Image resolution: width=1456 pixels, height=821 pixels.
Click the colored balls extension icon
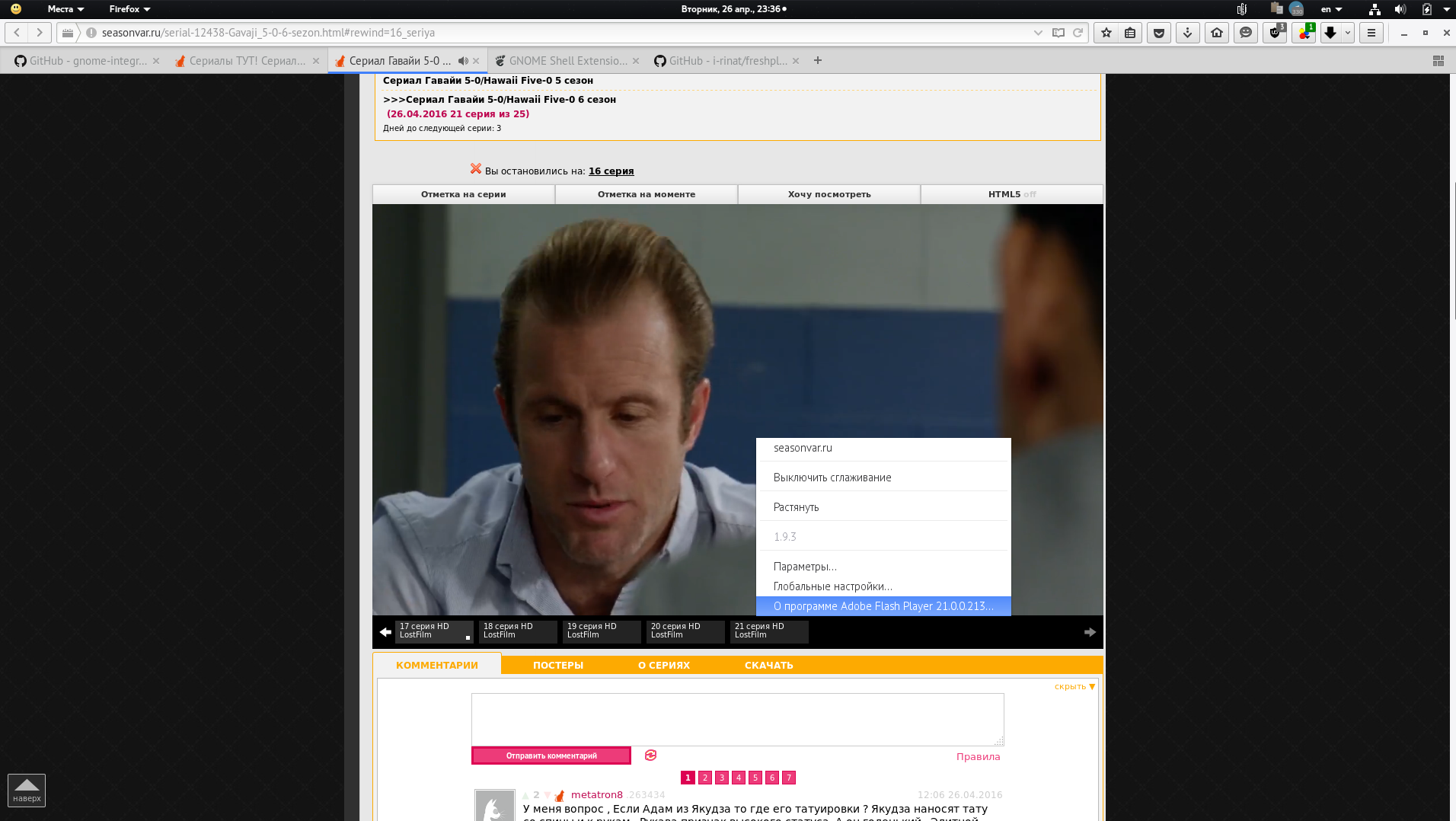click(x=1304, y=33)
